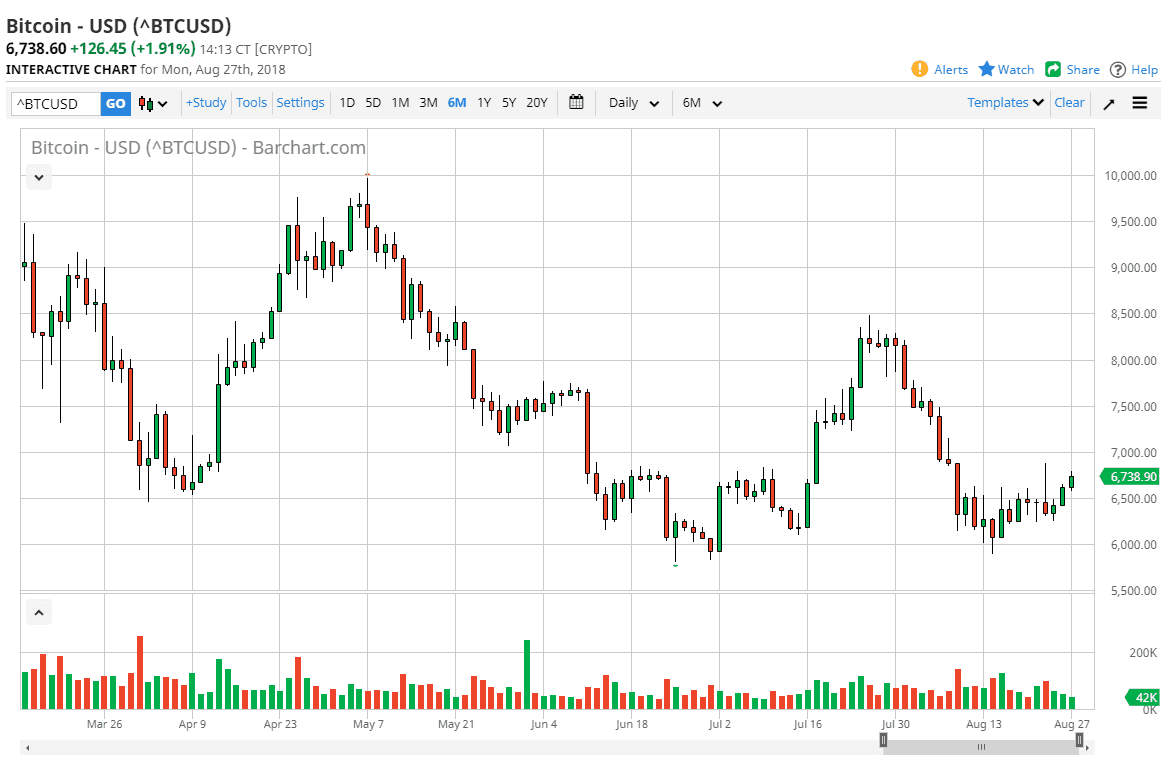
Task: Expand the Templates dropdown
Action: tap(1003, 102)
